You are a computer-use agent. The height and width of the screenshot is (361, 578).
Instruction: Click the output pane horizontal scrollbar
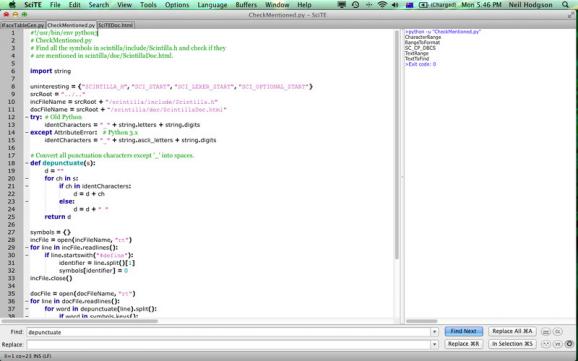click(422, 321)
